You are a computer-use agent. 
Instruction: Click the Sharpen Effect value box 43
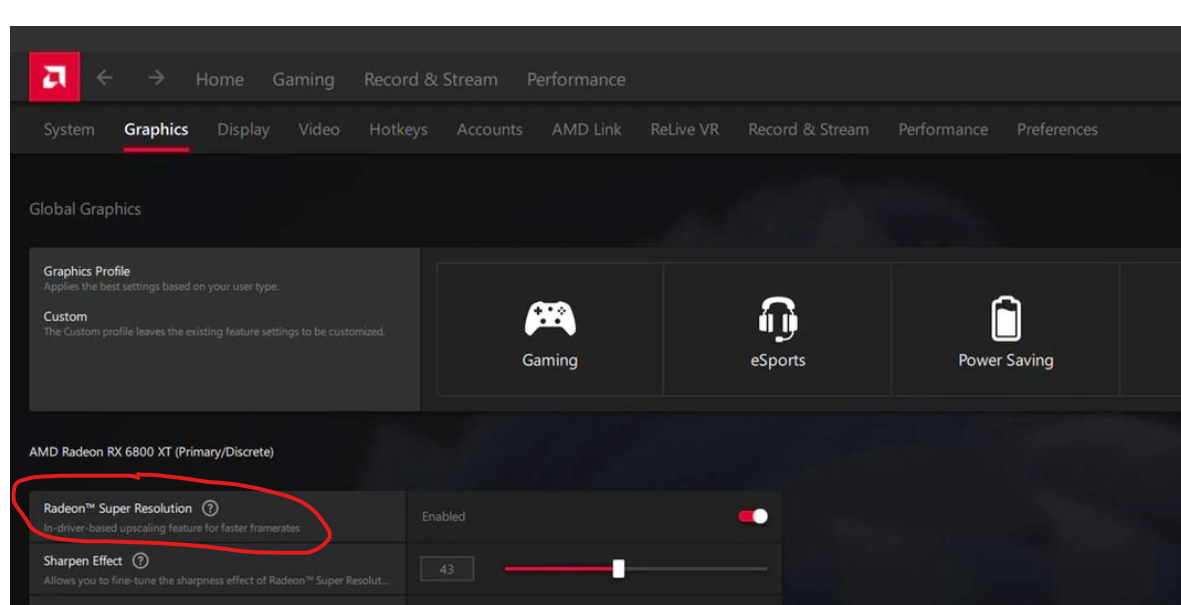447,569
